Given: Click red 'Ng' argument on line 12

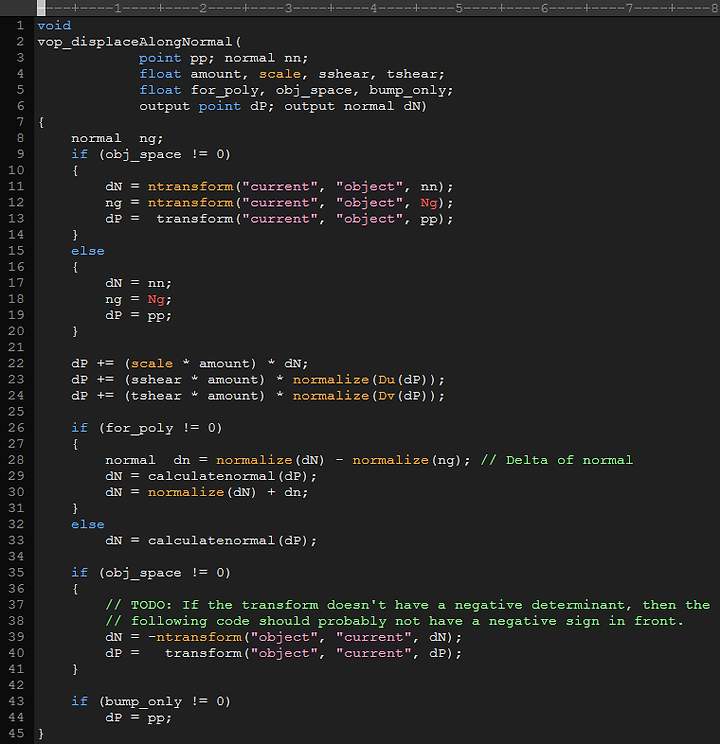Looking at the screenshot, I should pyautogui.click(x=429, y=203).
